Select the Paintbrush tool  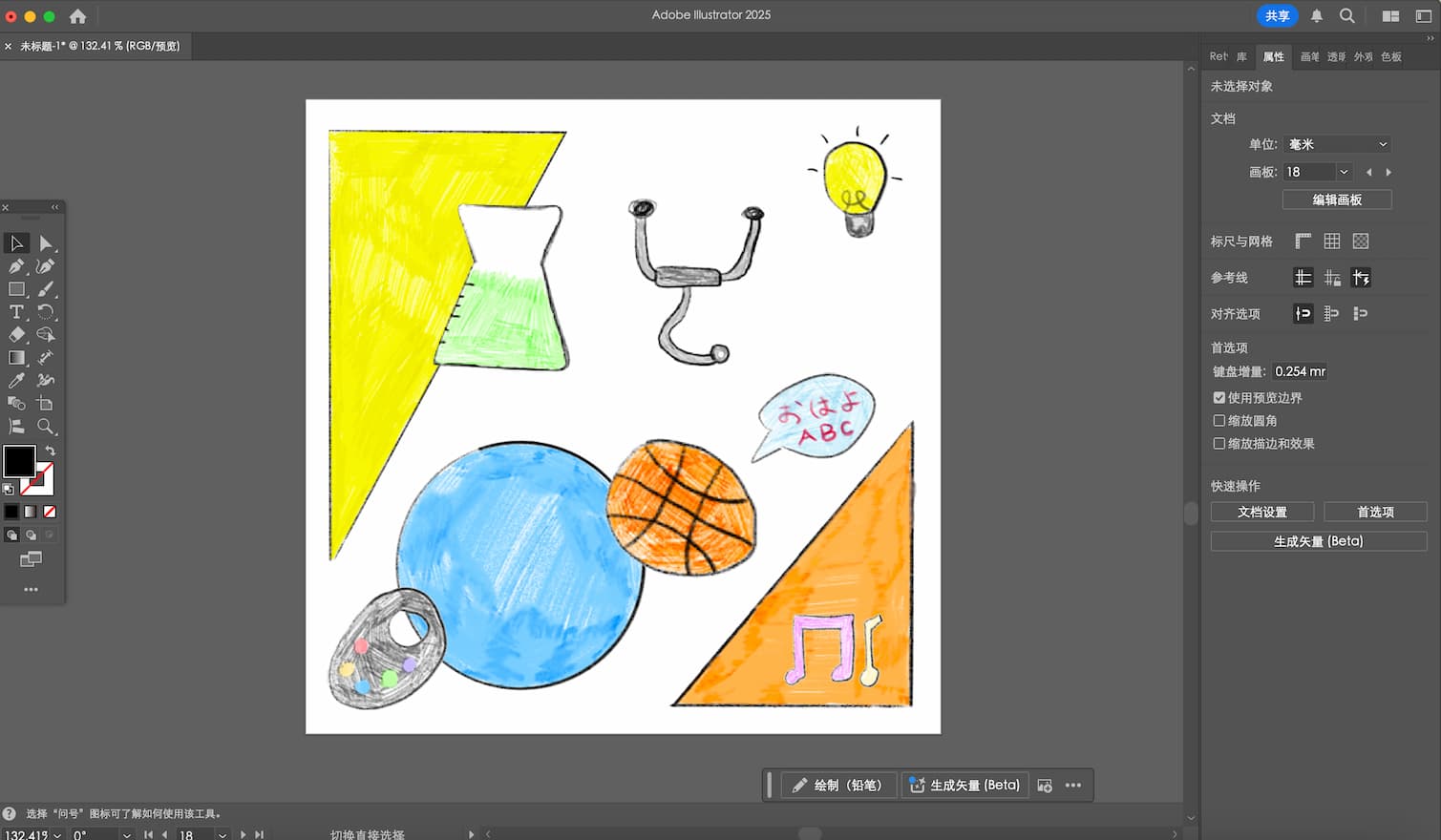pos(47,288)
